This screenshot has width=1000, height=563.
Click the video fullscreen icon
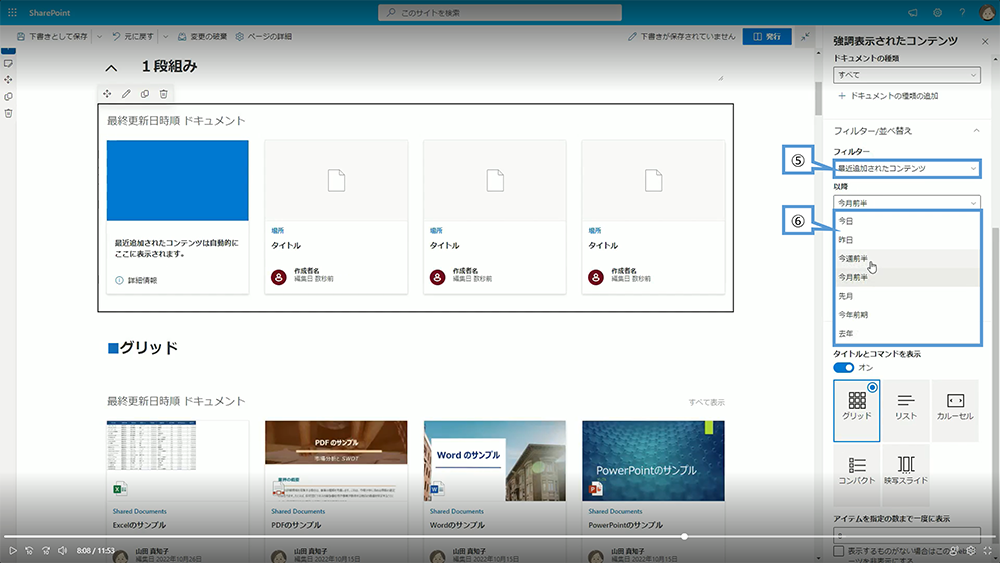click(x=987, y=550)
